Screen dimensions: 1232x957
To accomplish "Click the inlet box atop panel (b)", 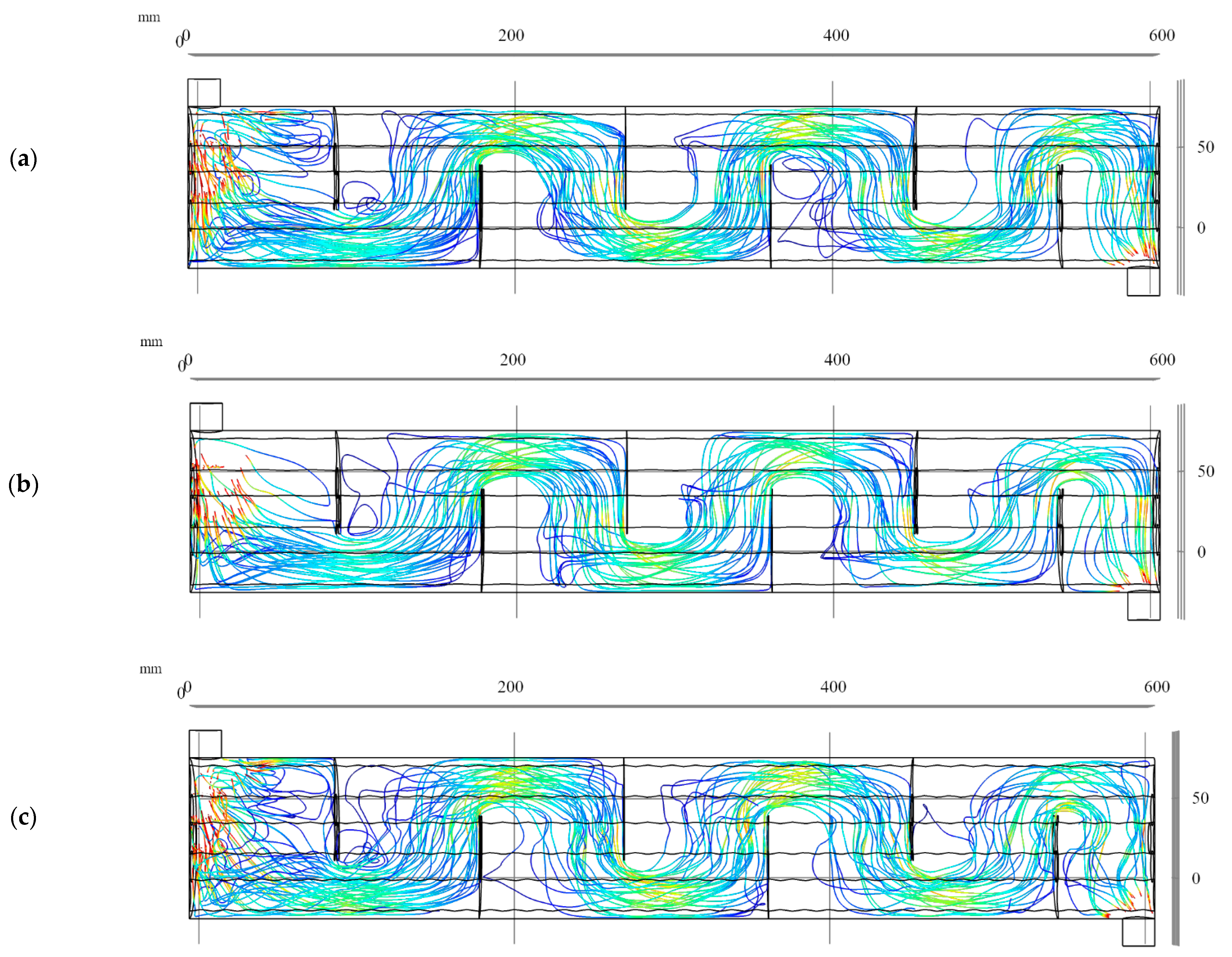I will click(206, 417).
